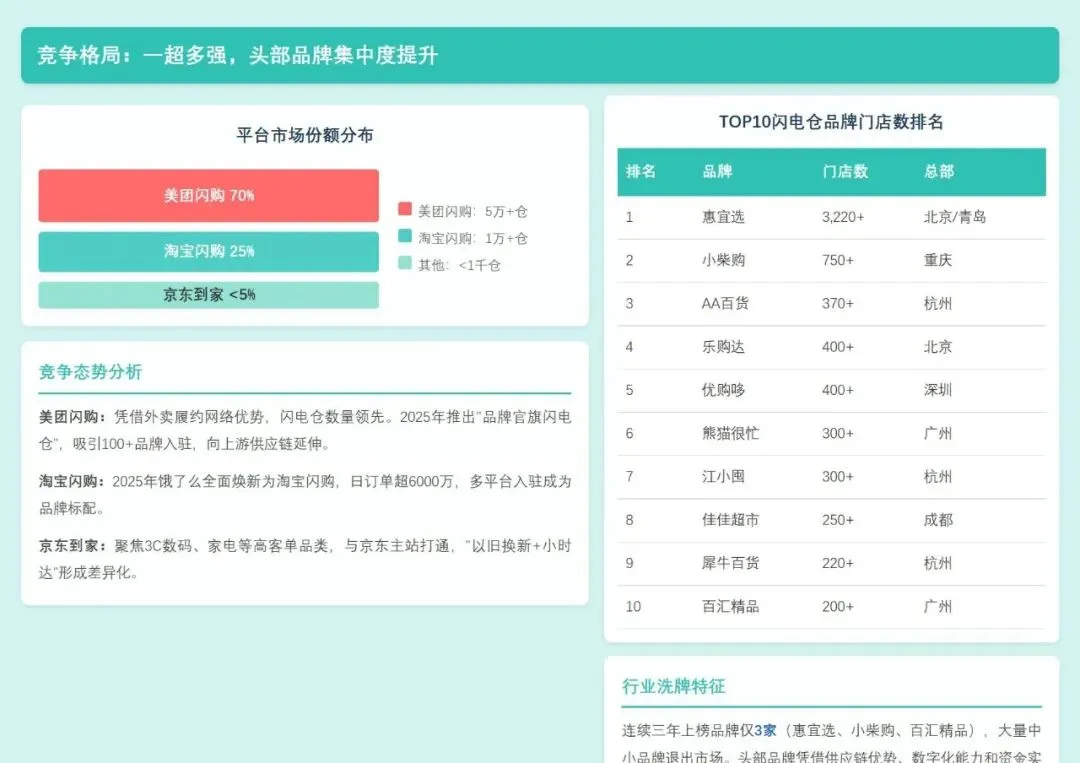Click the 平台市场份额分布 chart title

tap(305, 135)
